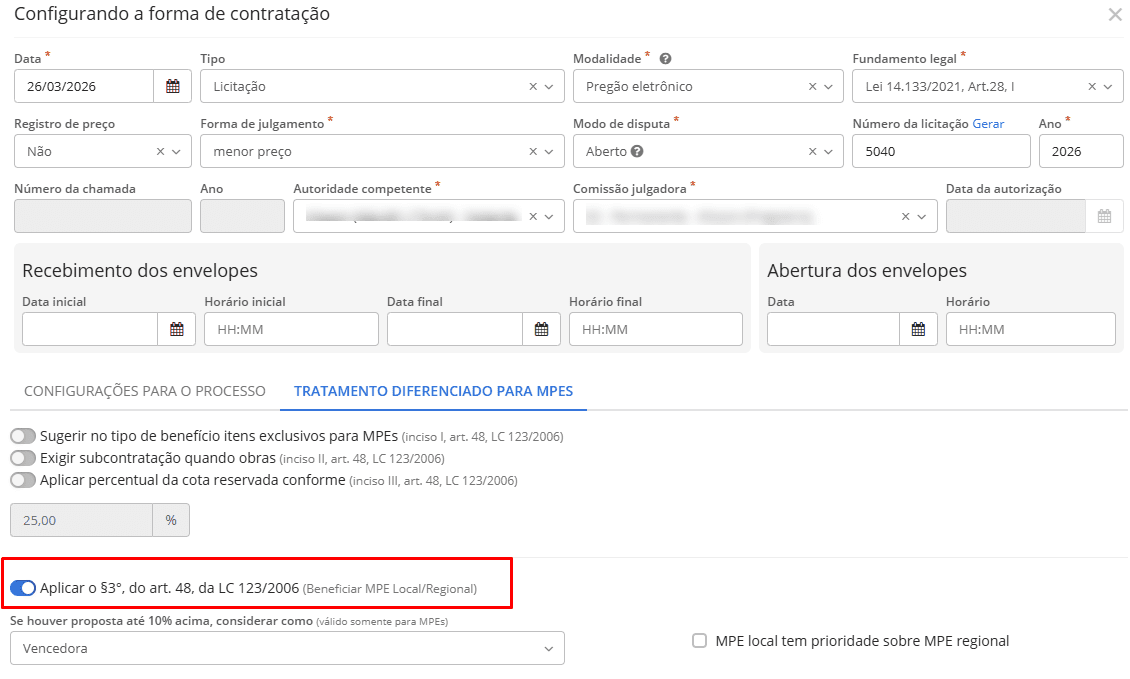
Task: Close the contratação configuration dialog
Action: point(1115,15)
